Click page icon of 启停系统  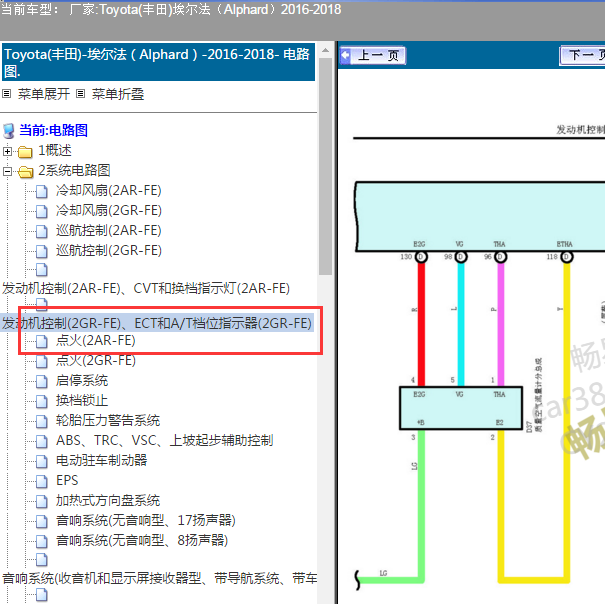pyautogui.click(x=42, y=382)
